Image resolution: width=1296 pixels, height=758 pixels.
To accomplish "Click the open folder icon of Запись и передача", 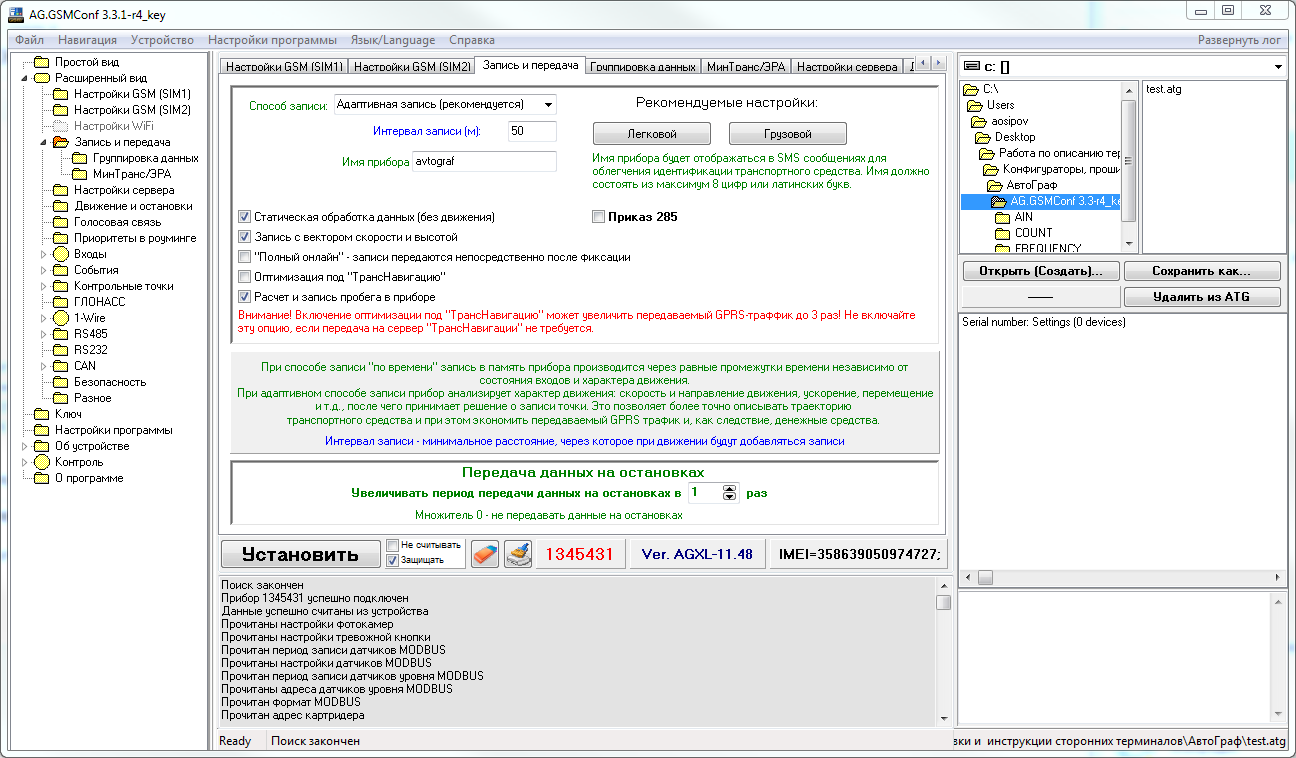I will point(61,142).
